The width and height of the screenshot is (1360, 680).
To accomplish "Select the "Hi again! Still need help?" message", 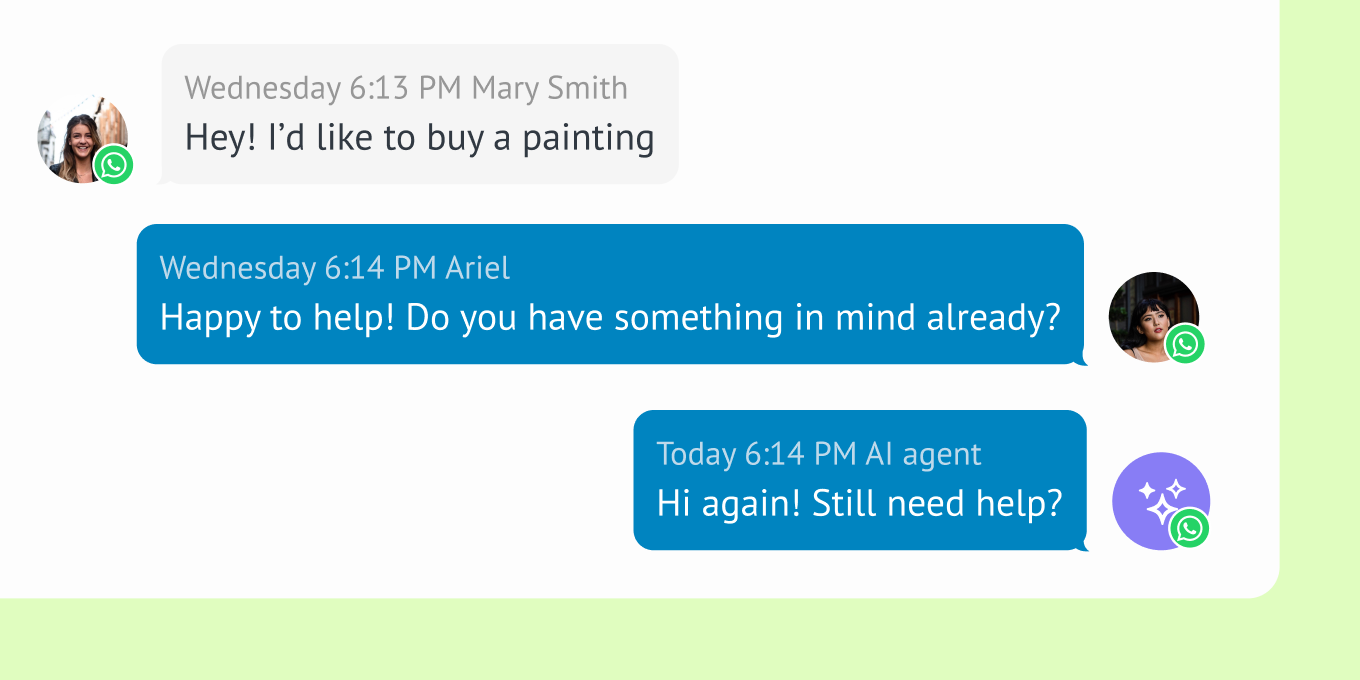I will click(858, 503).
